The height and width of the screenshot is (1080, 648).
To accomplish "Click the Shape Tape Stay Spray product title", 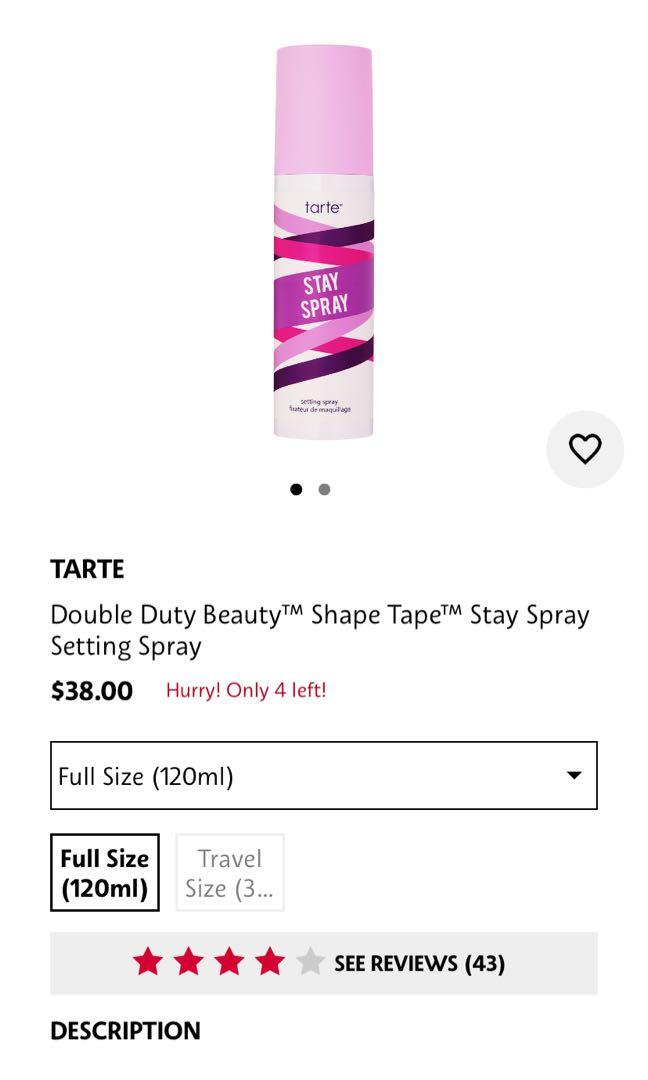I will [x=320, y=630].
